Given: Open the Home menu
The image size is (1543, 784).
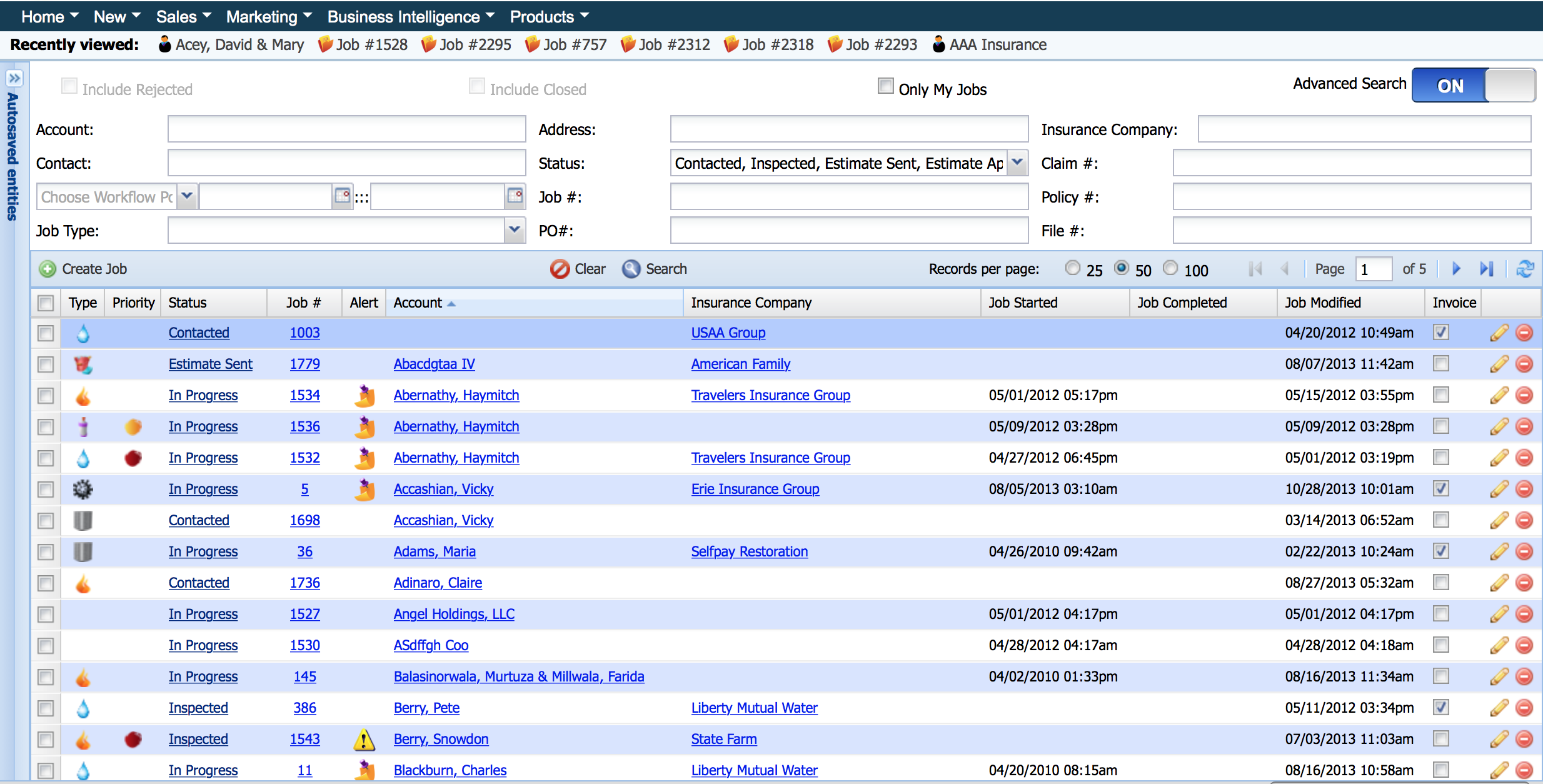Looking at the screenshot, I should [x=50, y=16].
